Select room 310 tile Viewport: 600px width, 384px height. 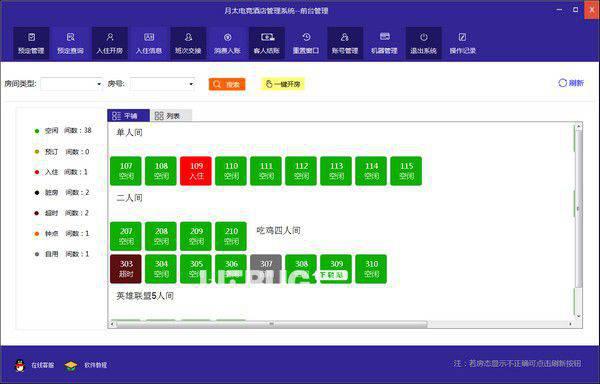point(371,269)
